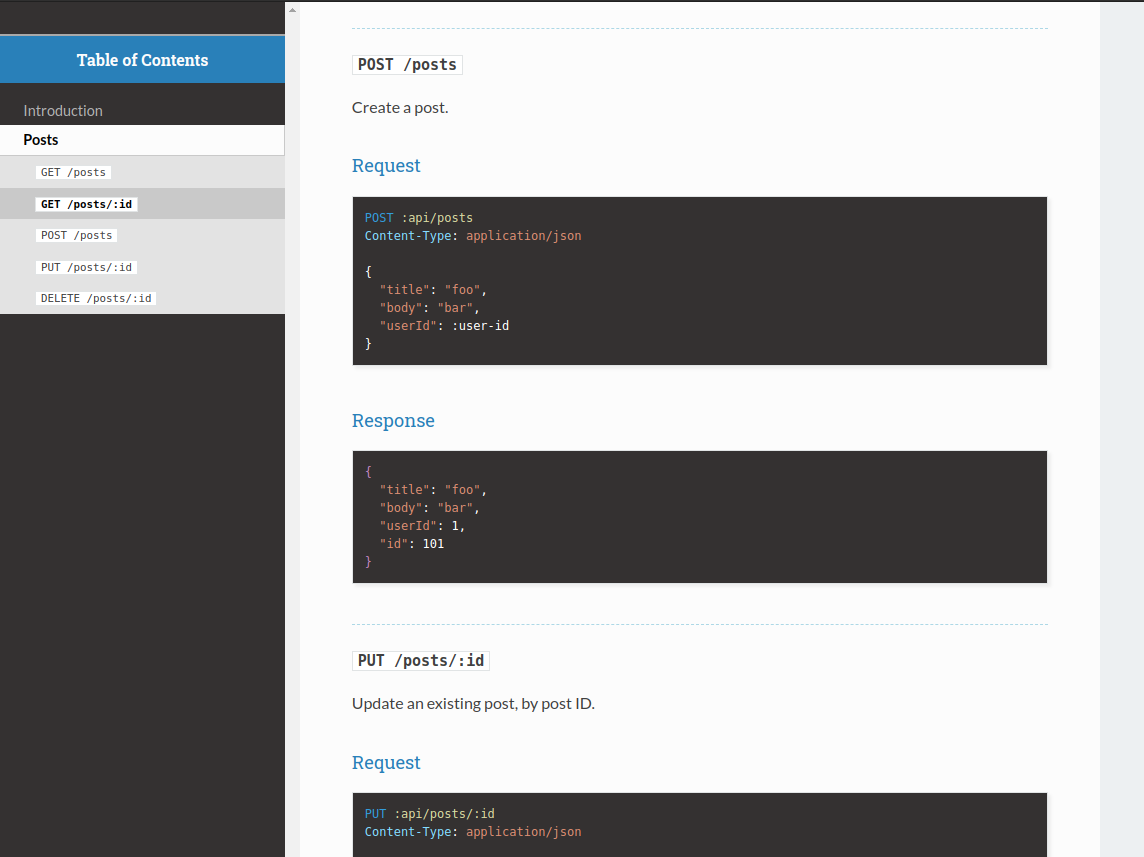Click the "PUT :api/posts/:id" code line
The width and height of the screenshot is (1144, 857).
(430, 814)
